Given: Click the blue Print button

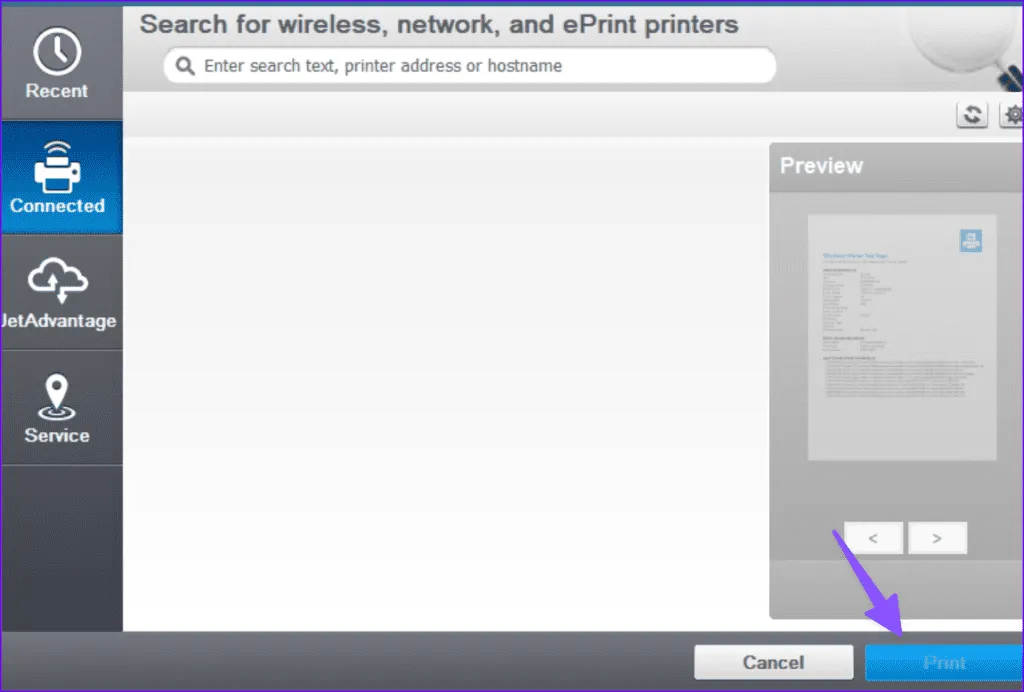Looking at the screenshot, I should 943,662.
